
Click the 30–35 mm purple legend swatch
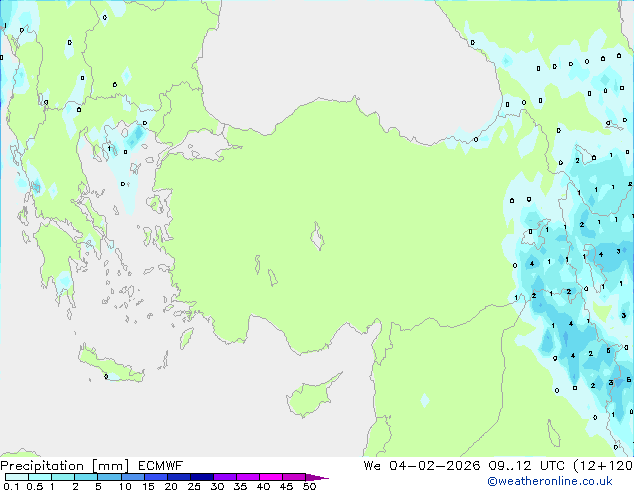point(225,477)
